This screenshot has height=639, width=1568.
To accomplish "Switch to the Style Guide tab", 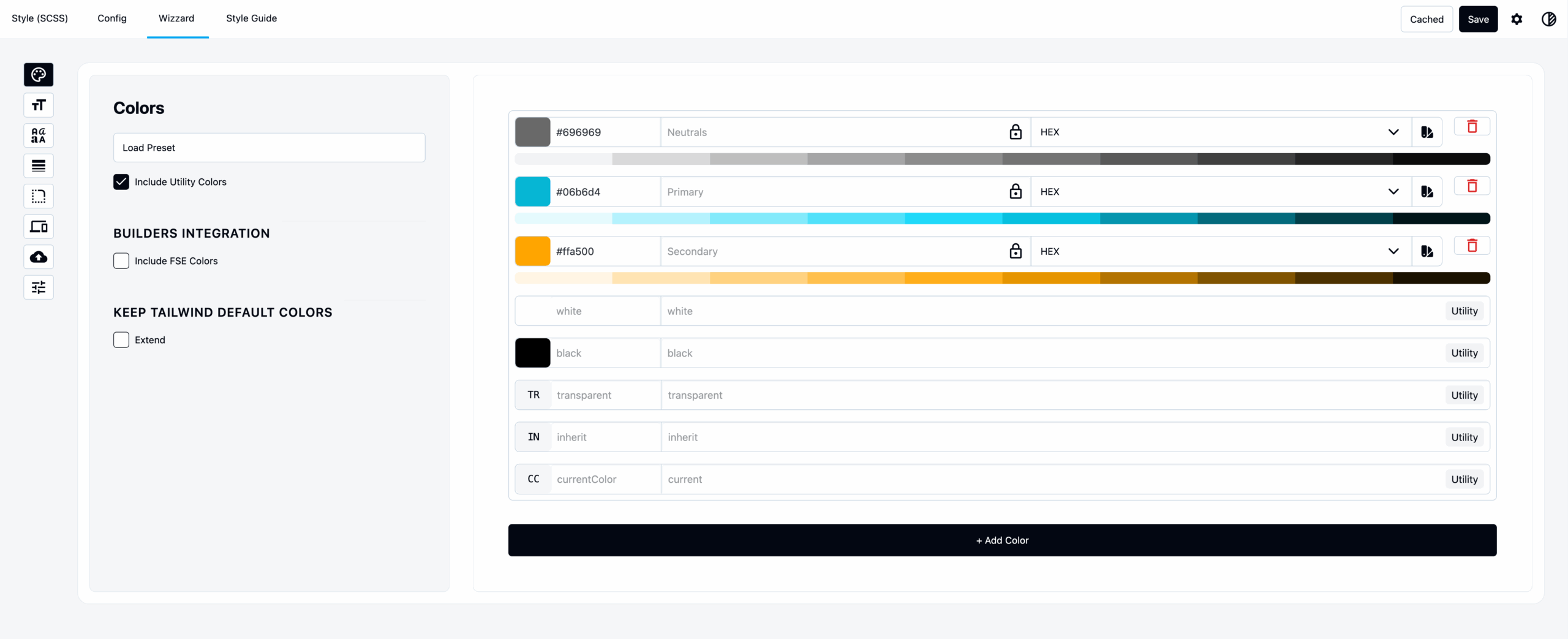I will coord(251,18).
